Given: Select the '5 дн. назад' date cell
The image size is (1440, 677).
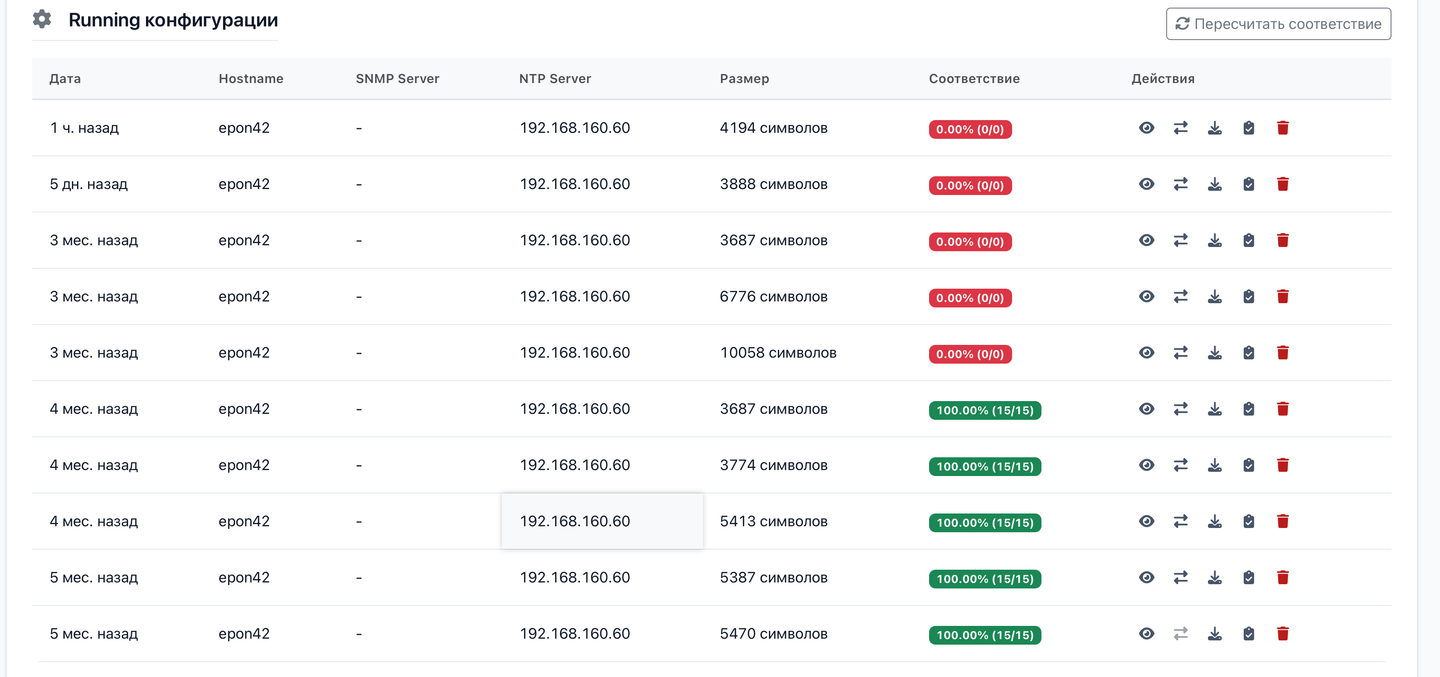Looking at the screenshot, I should click(x=89, y=184).
